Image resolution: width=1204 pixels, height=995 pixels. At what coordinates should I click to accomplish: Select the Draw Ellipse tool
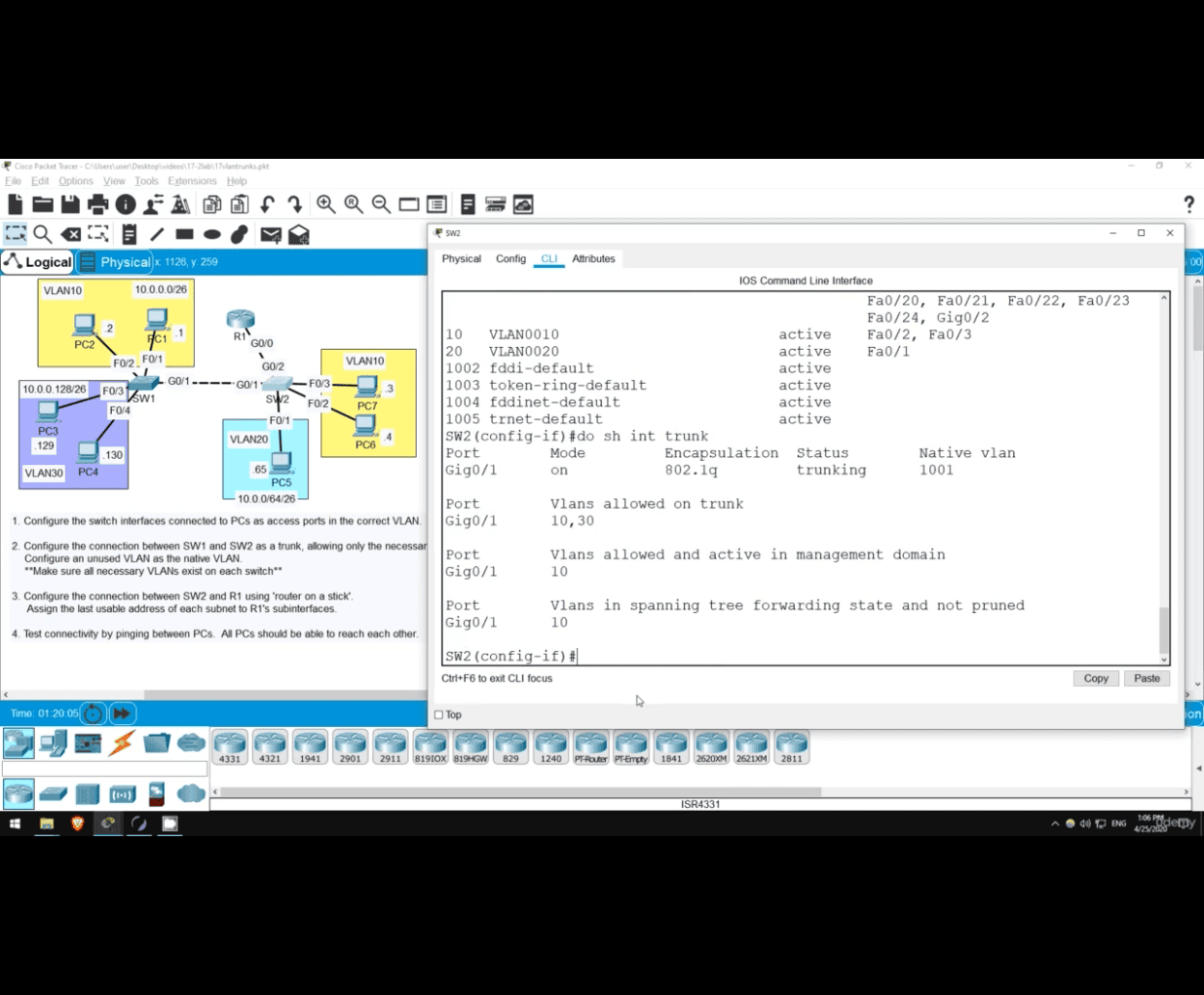click(x=212, y=234)
